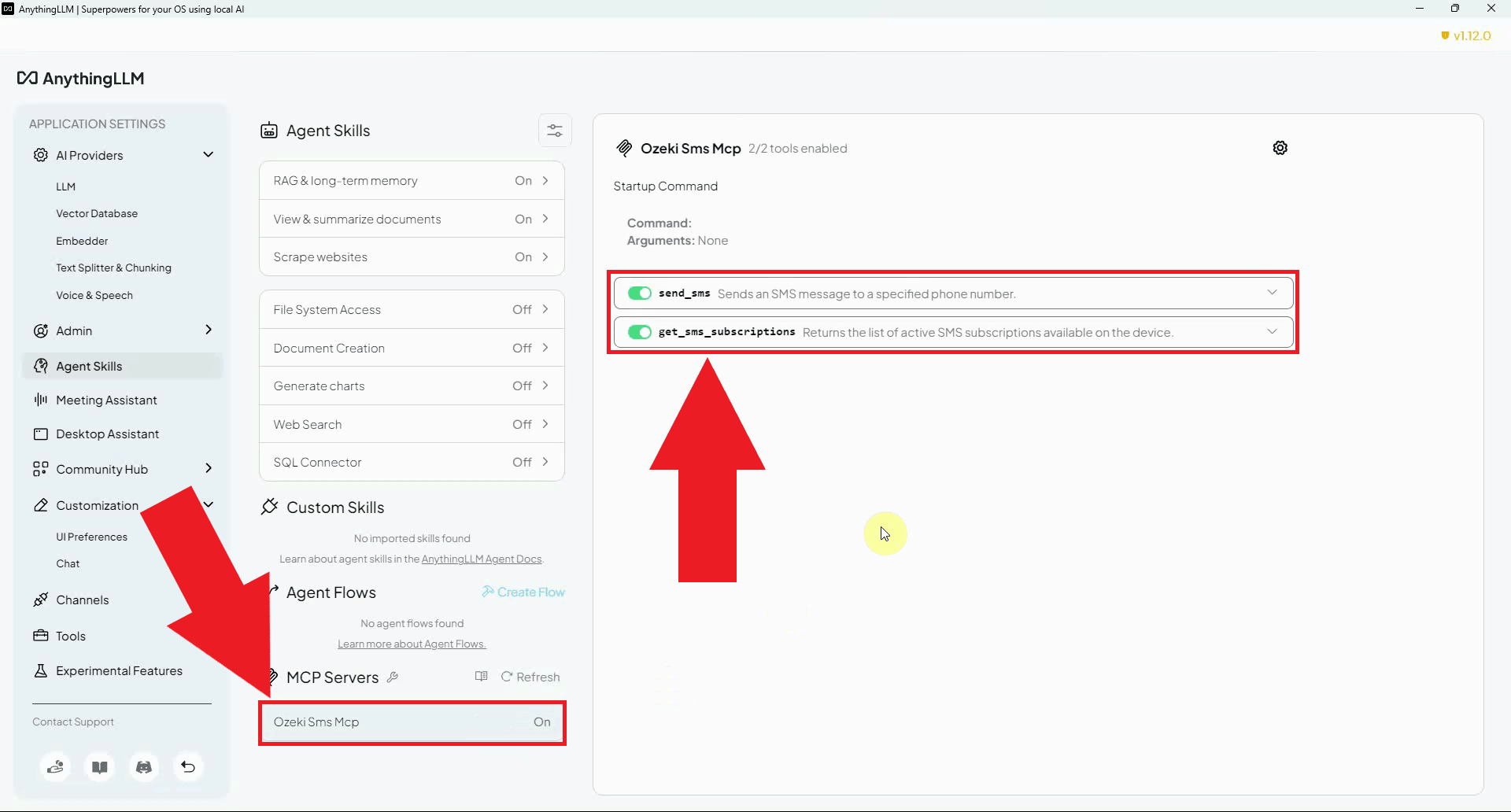Expand the get_sms_subscriptions tool details
This screenshot has width=1511, height=812.
tap(1272, 331)
